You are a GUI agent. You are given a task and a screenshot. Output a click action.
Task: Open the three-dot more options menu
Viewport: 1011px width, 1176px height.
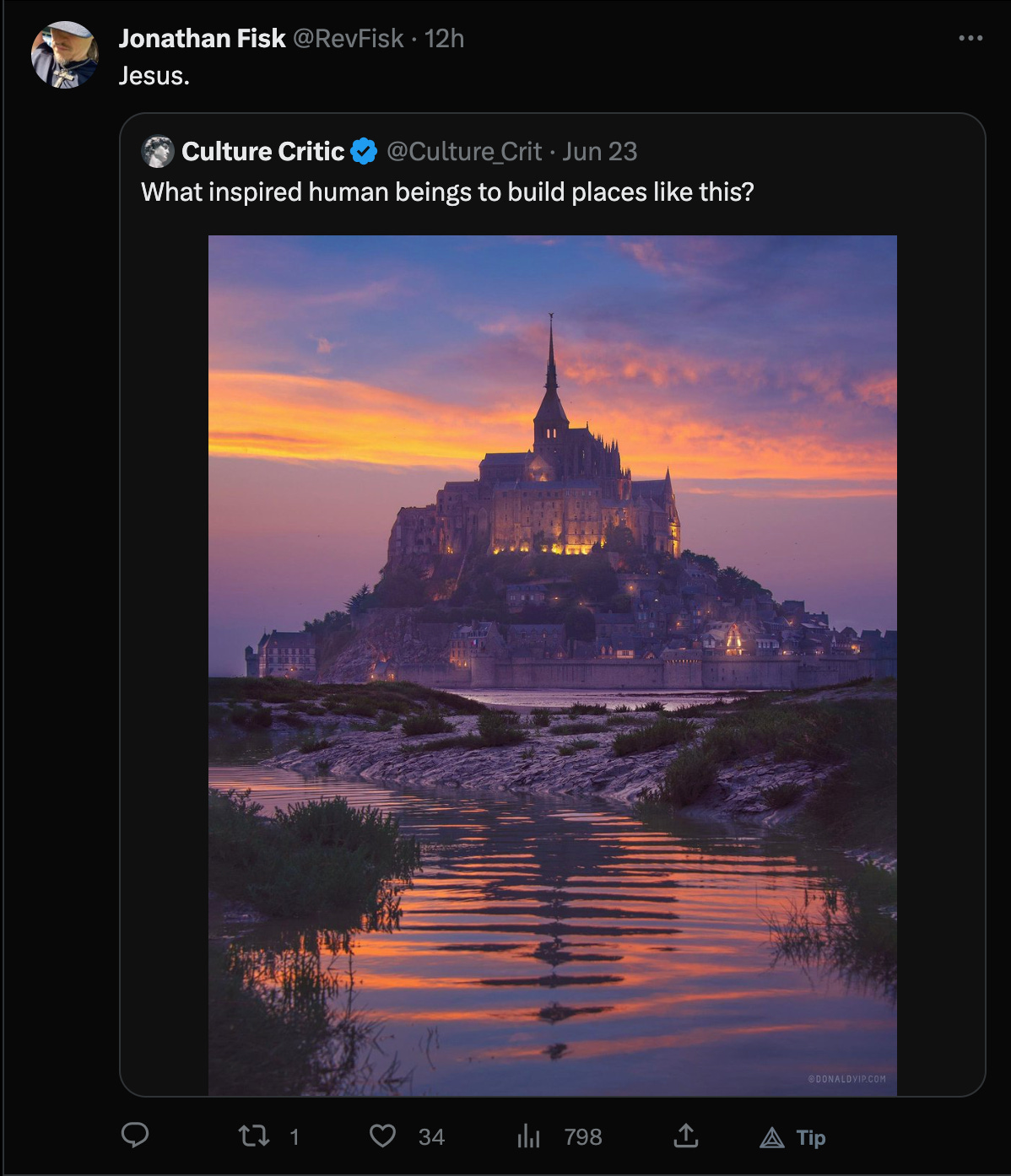pyautogui.click(x=970, y=38)
